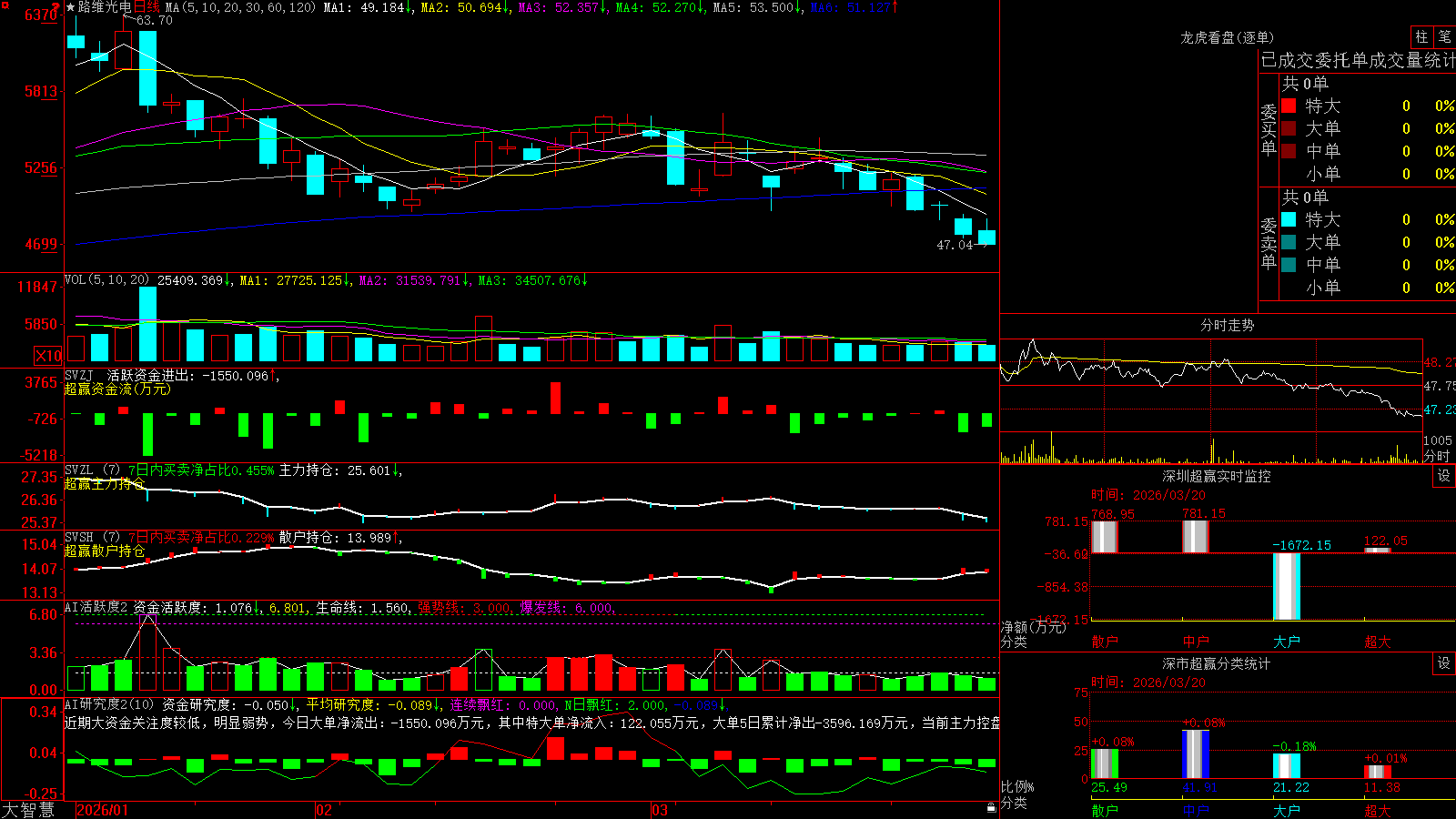Click the VOL(5,10,20) indicator label
This screenshot has width=1456, height=819.
coord(107,280)
